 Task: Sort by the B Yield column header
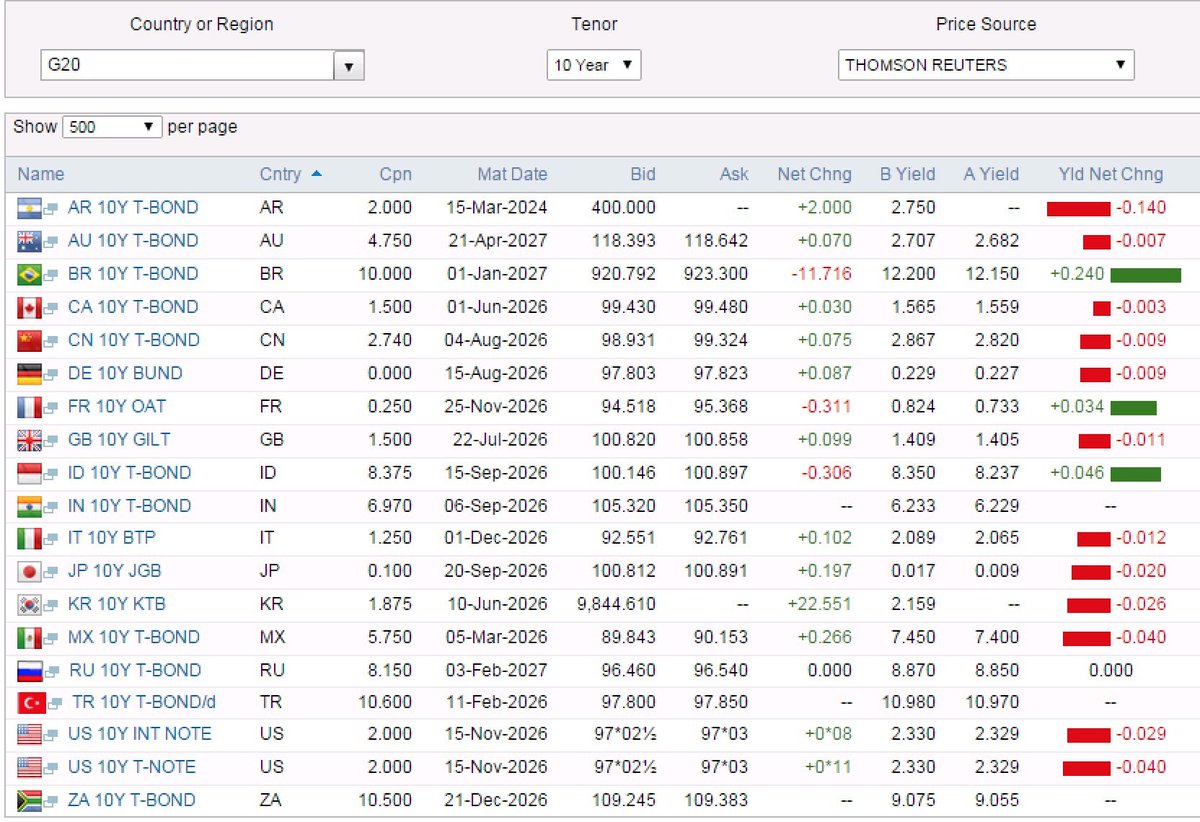click(x=908, y=174)
